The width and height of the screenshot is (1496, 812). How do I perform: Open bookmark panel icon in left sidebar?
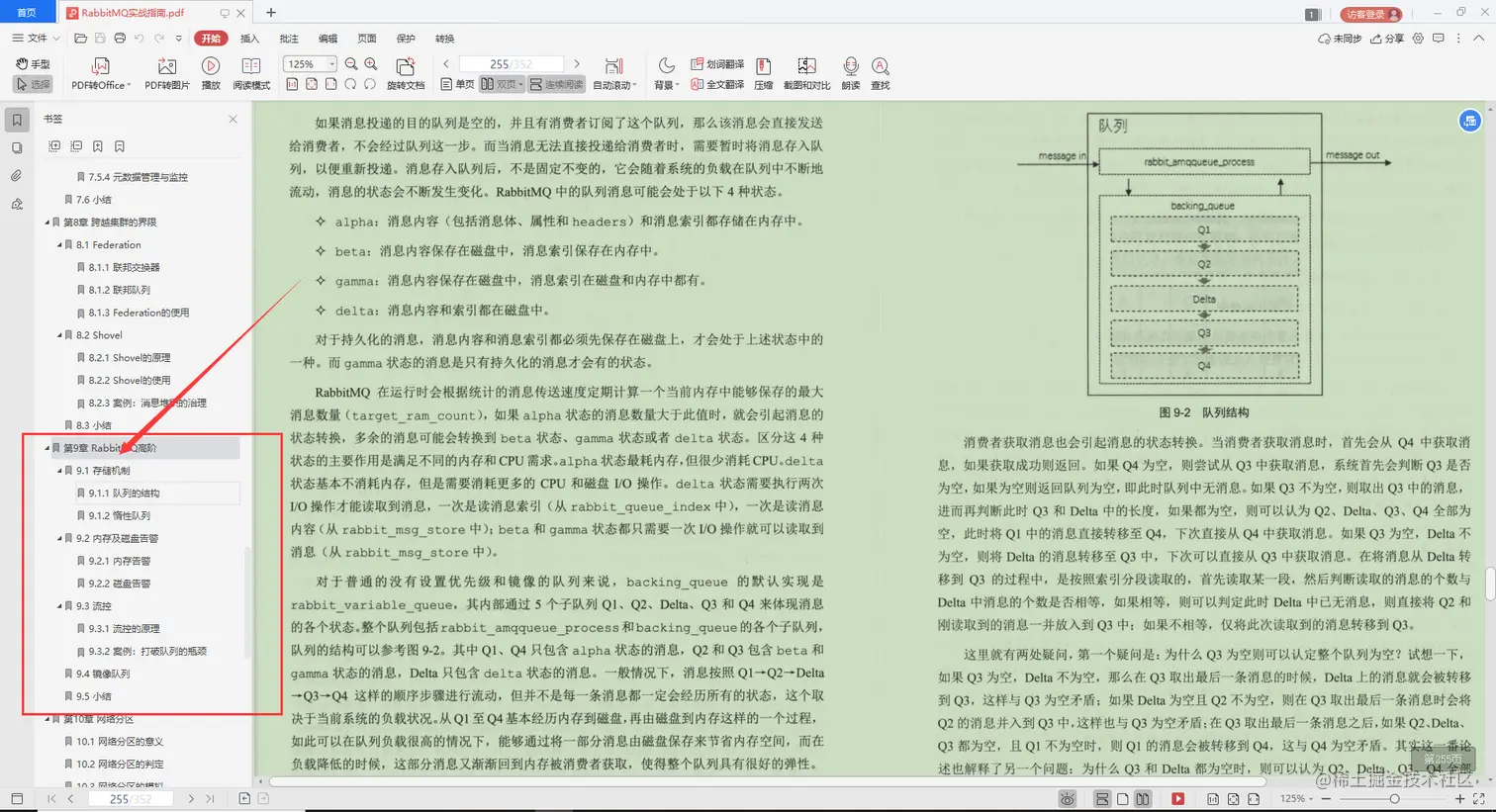(x=17, y=120)
